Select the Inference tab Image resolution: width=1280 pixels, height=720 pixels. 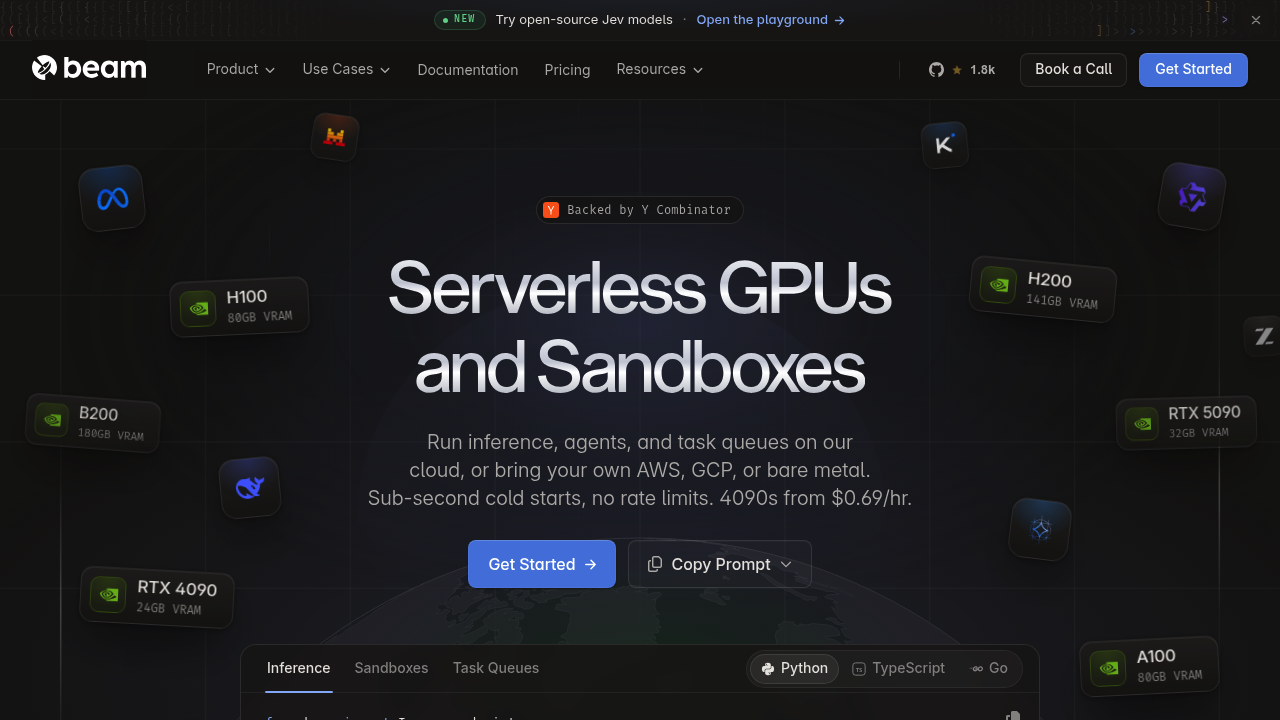point(298,668)
